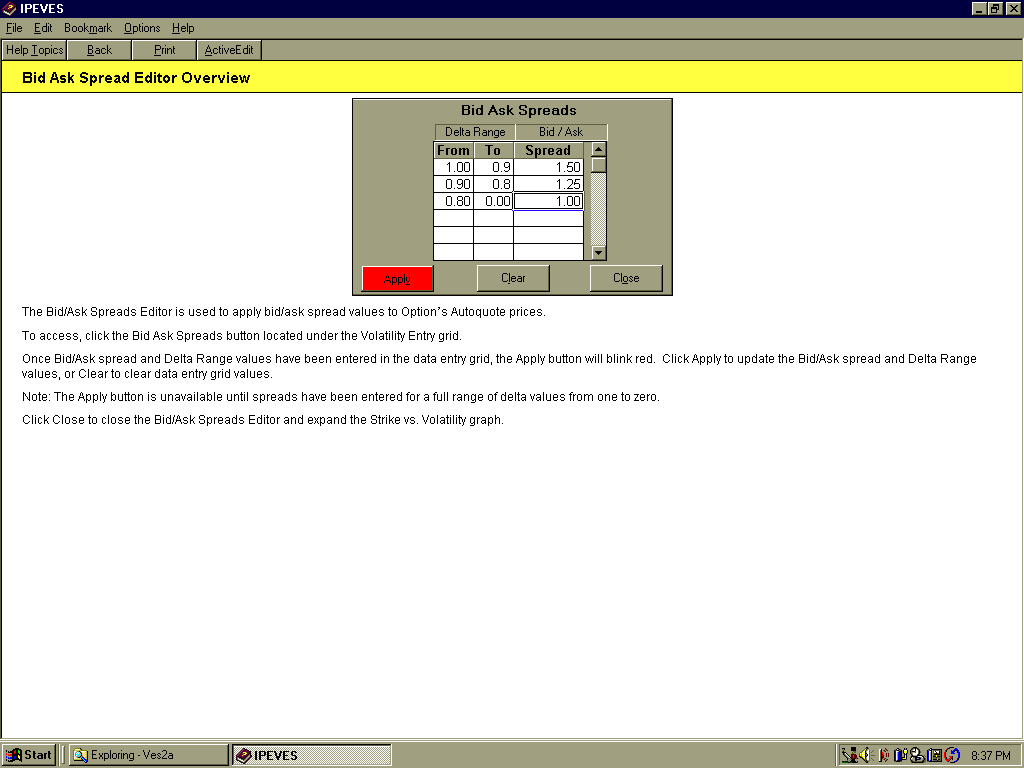The image size is (1024, 768).
Task: Click the battery power tray icon
Action: pyautogui.click(x=900, y=755)
